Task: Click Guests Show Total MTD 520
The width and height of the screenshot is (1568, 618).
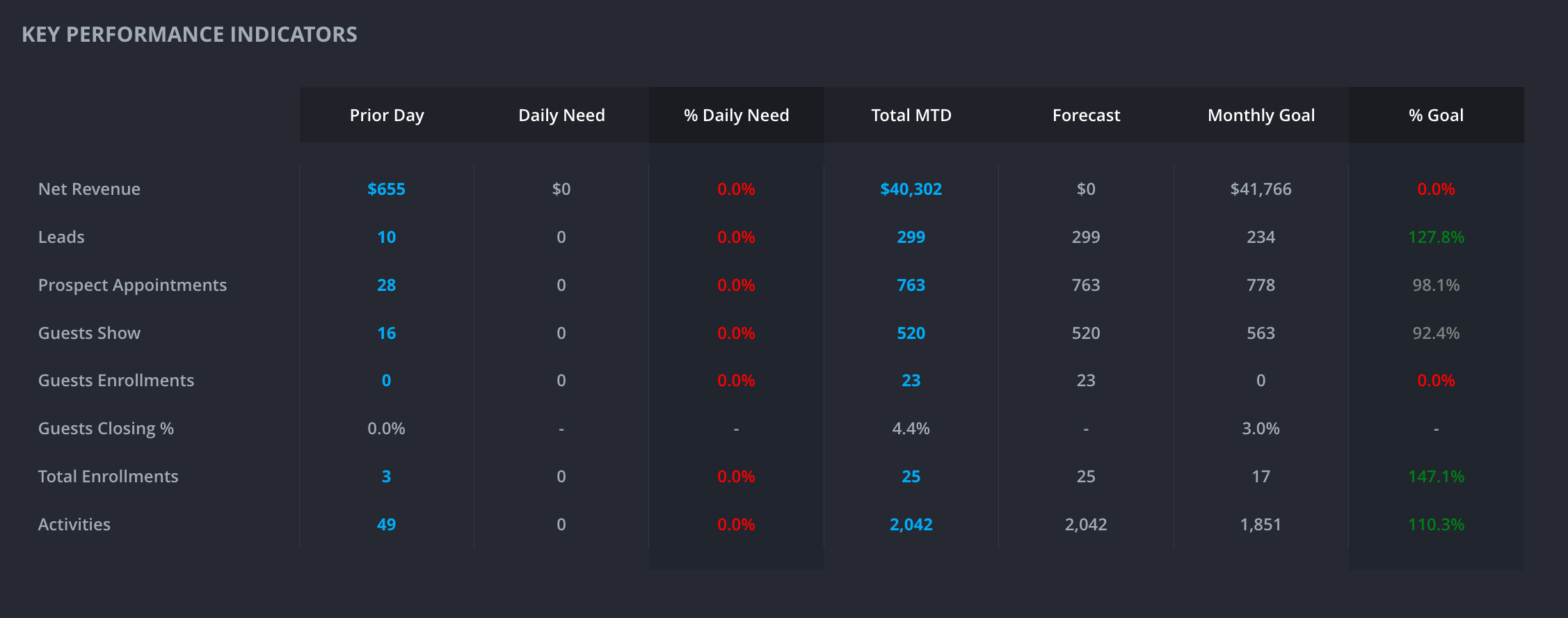Action: (x=911, y=333)
